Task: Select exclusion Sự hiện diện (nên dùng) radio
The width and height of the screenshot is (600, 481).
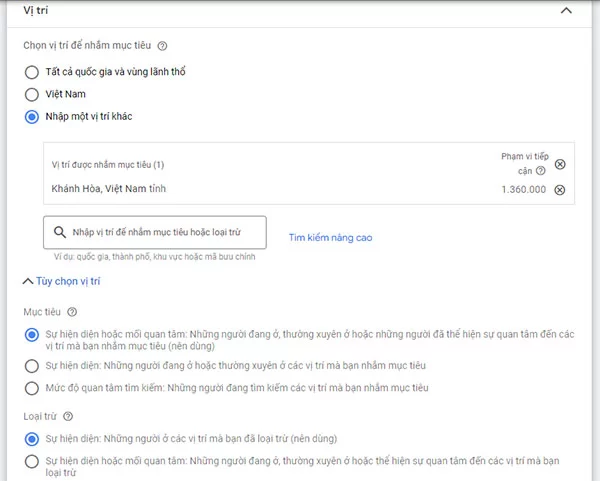Action: (x=32, y=439)
